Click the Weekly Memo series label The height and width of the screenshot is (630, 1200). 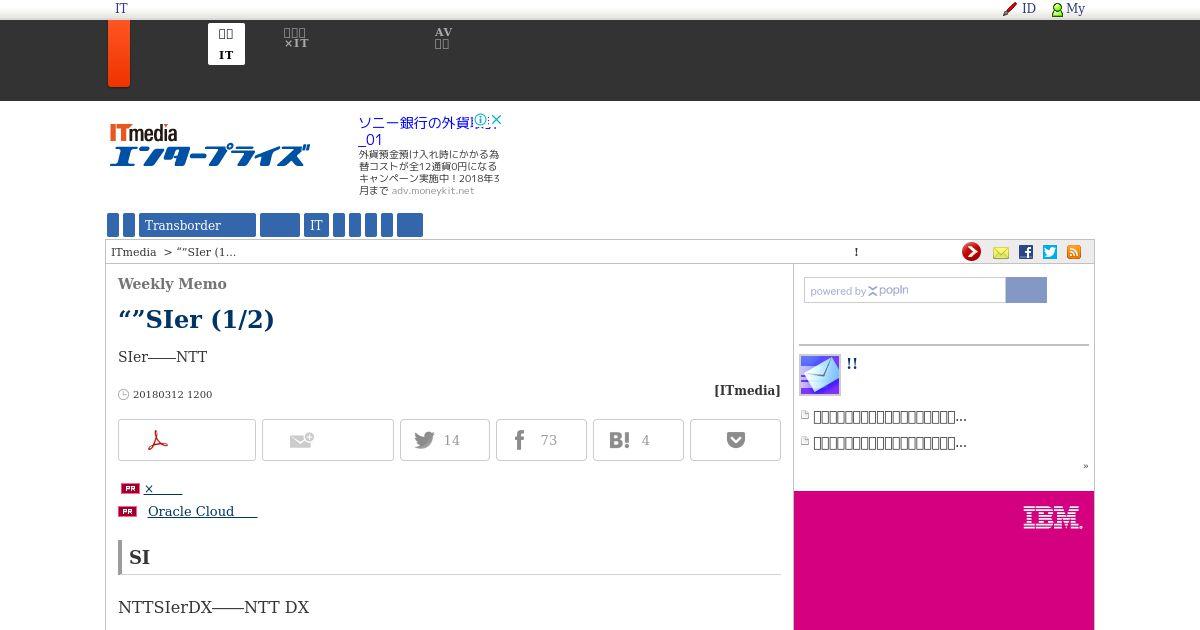coord(172,284)
